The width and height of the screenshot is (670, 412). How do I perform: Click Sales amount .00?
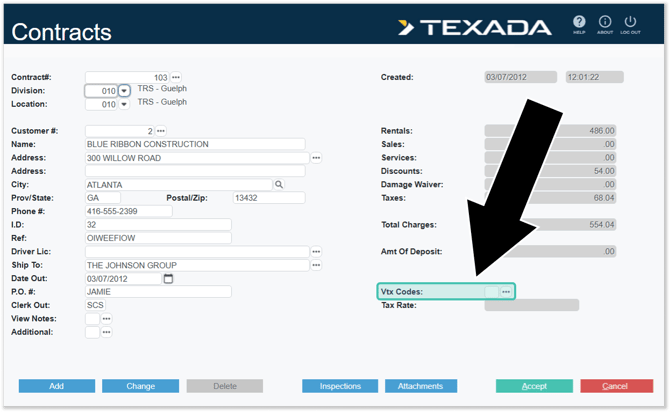pyautogui.click(x=550, y=144)
